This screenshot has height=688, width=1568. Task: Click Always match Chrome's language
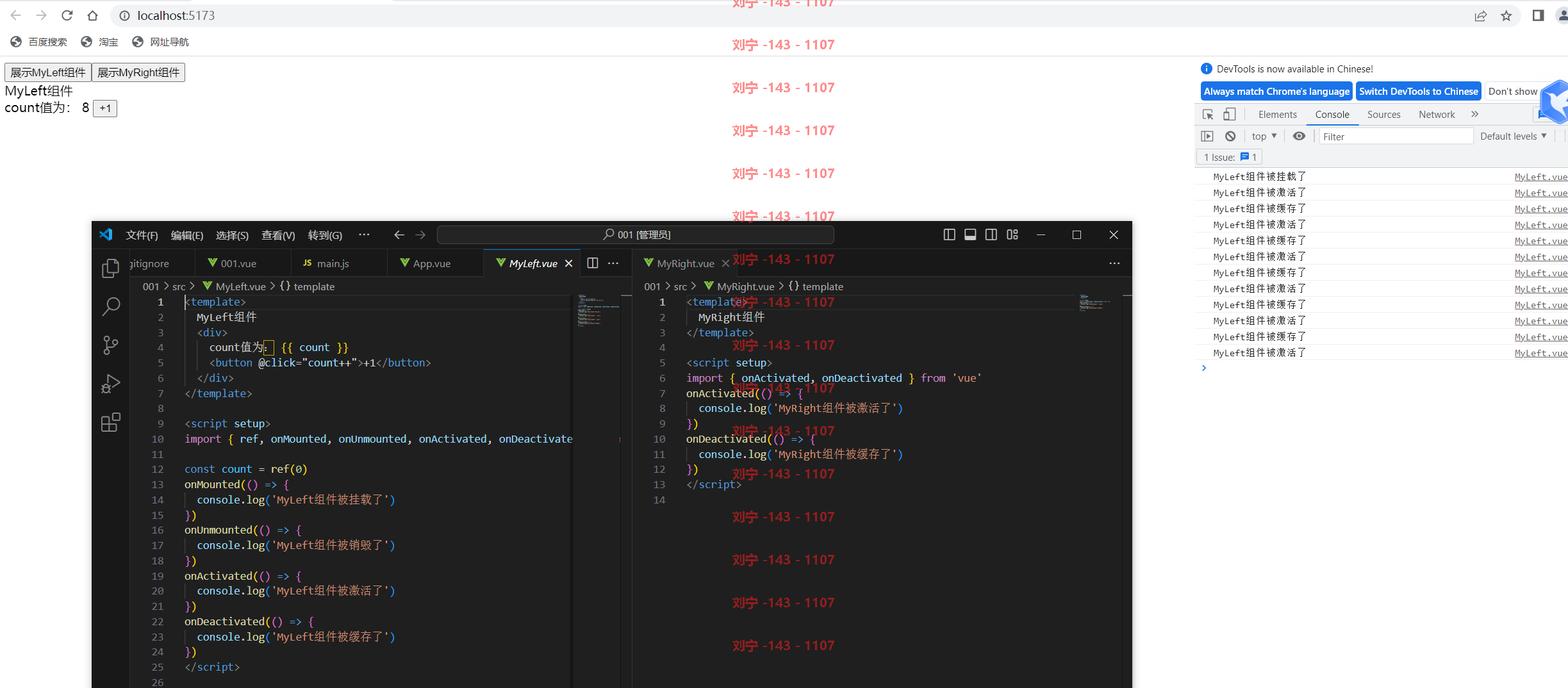tap(1276, 92)
